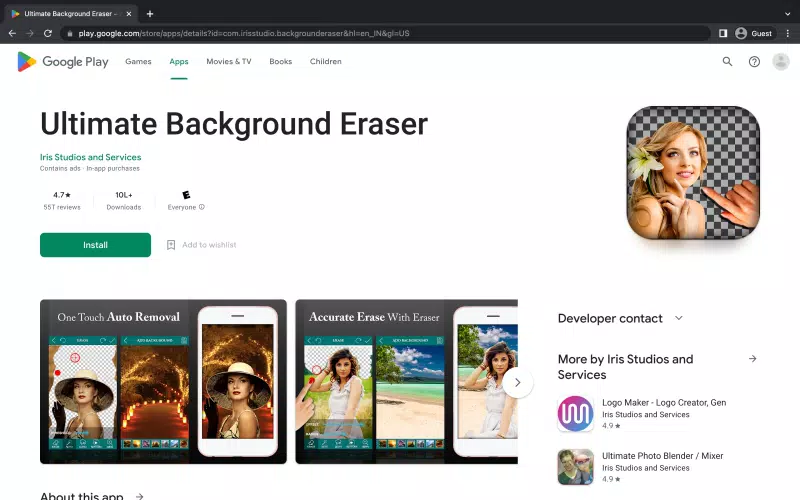
Task: Advance screenshots with the next arrow
Action: (517, 382)
